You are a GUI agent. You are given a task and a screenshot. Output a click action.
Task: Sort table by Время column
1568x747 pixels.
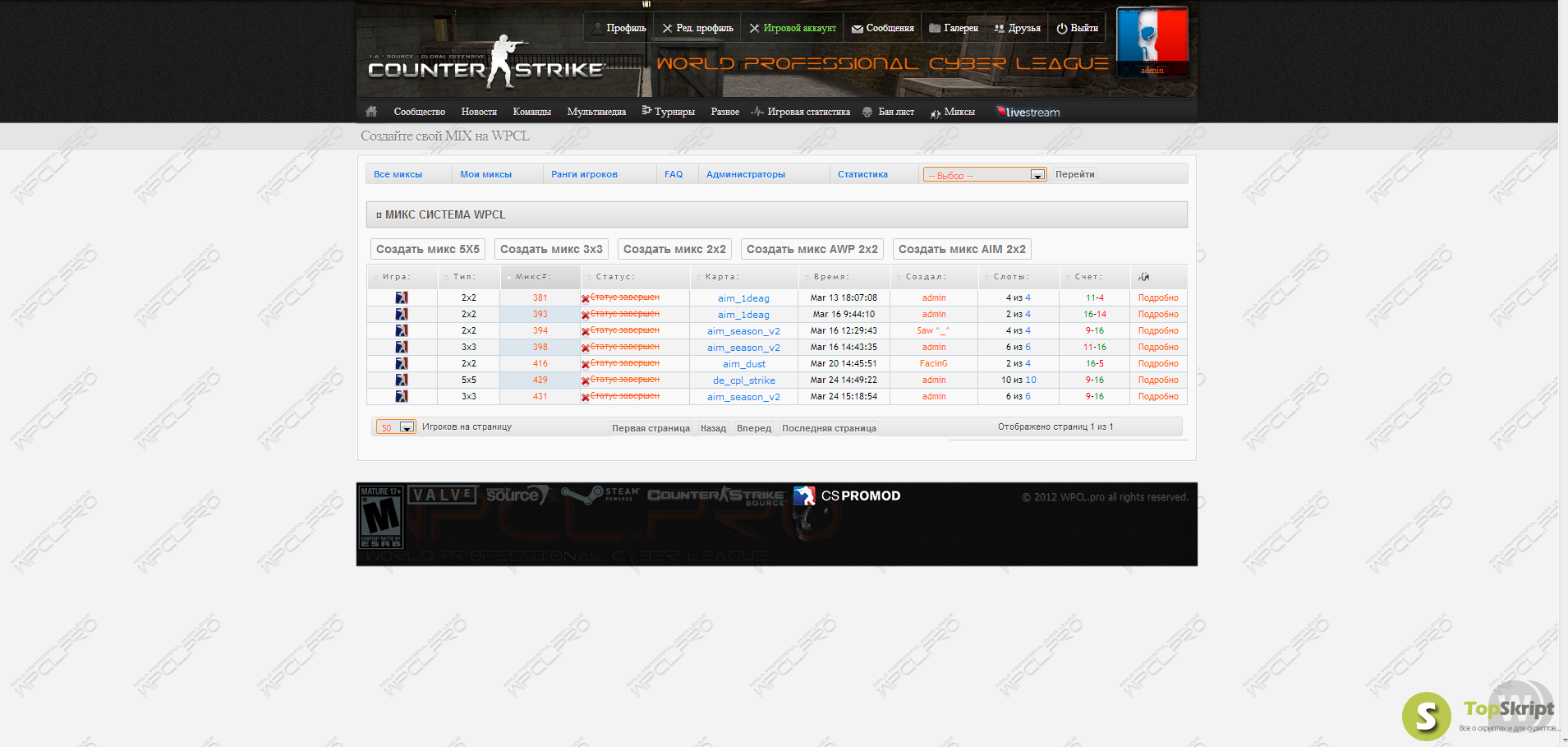click(x=844, y=277)
